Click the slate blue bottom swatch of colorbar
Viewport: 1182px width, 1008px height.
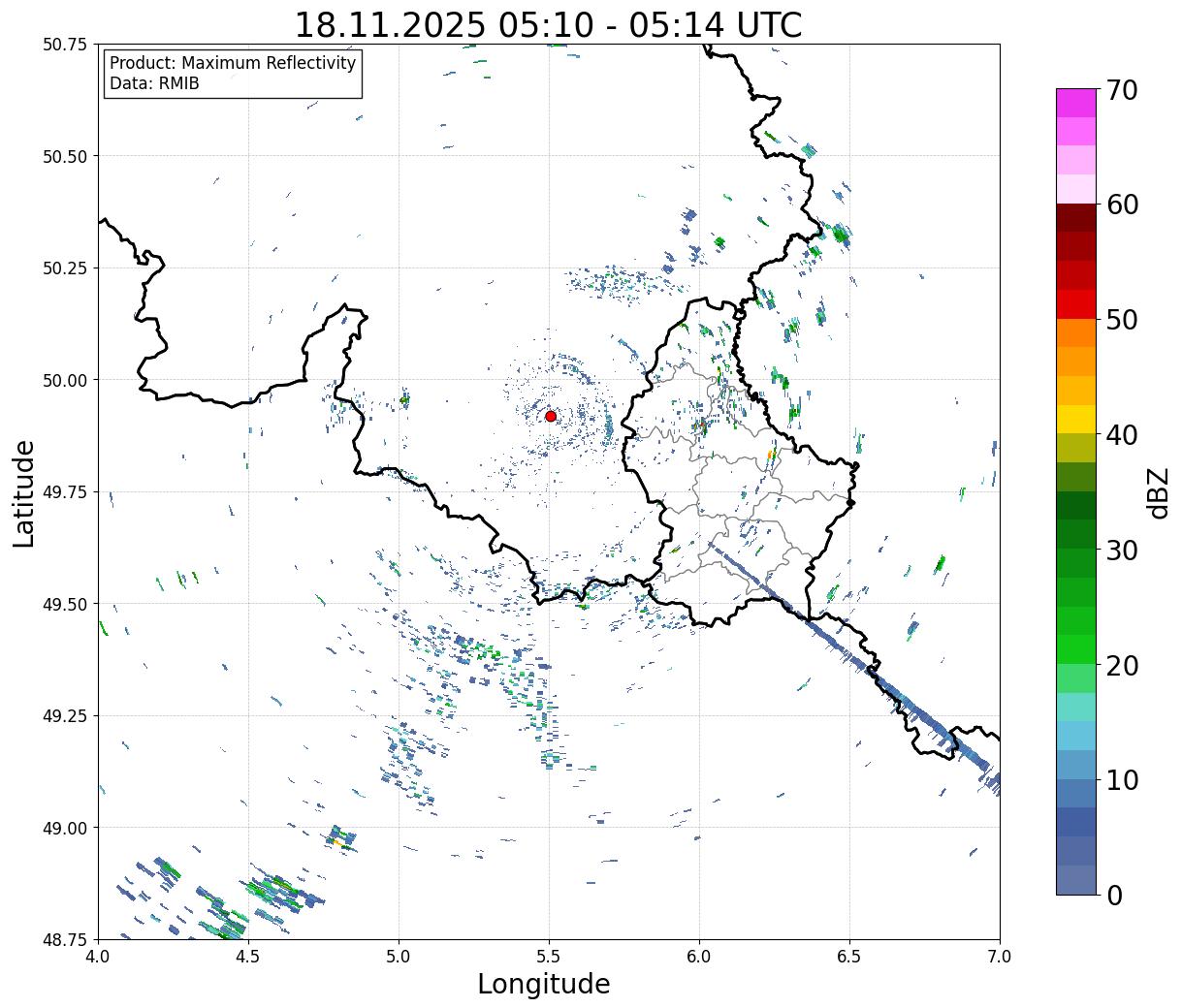tap(1076, 879)
